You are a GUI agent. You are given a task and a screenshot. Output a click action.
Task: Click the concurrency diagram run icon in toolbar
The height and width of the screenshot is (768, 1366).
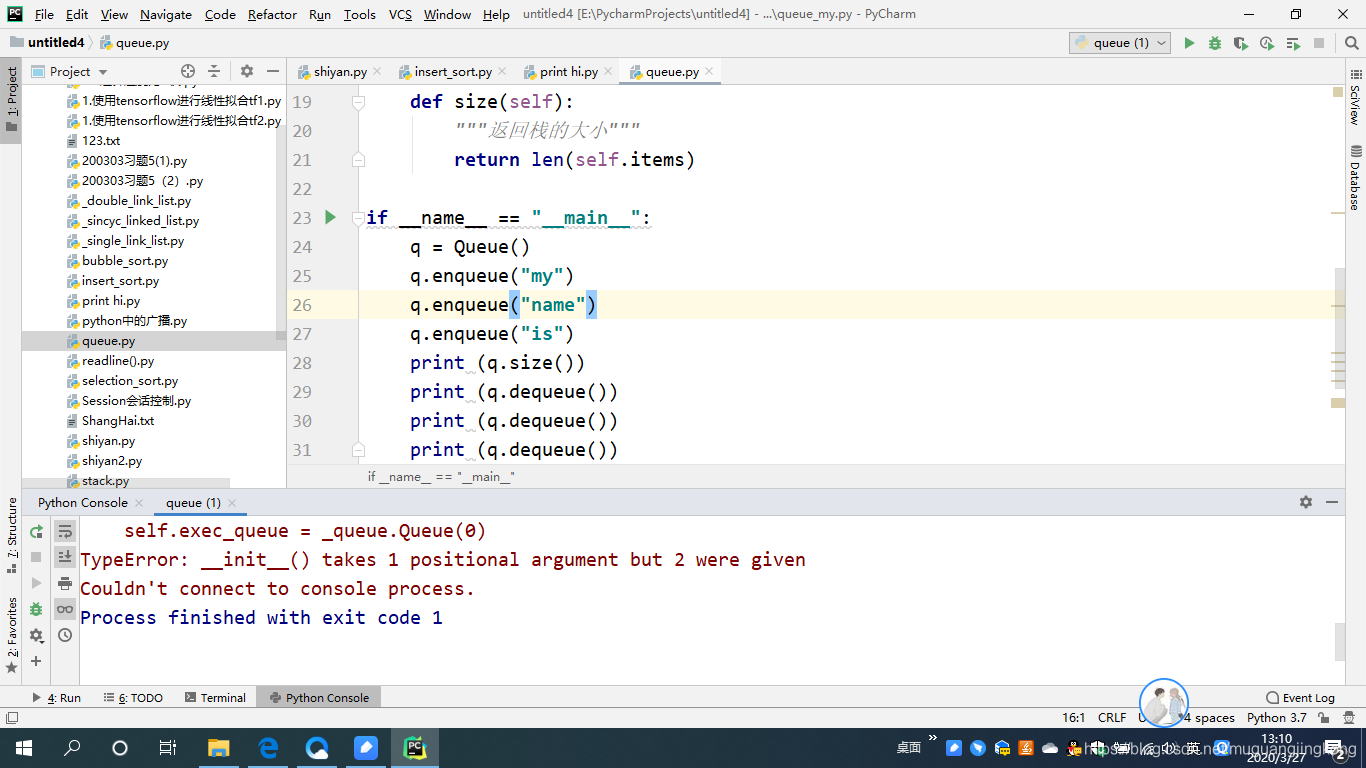(1293, 43)
